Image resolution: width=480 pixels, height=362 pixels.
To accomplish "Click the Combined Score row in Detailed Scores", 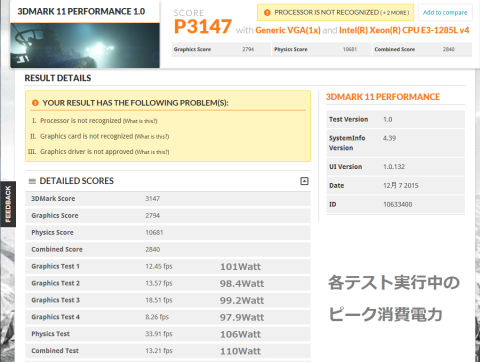I will tap(168, 250).
